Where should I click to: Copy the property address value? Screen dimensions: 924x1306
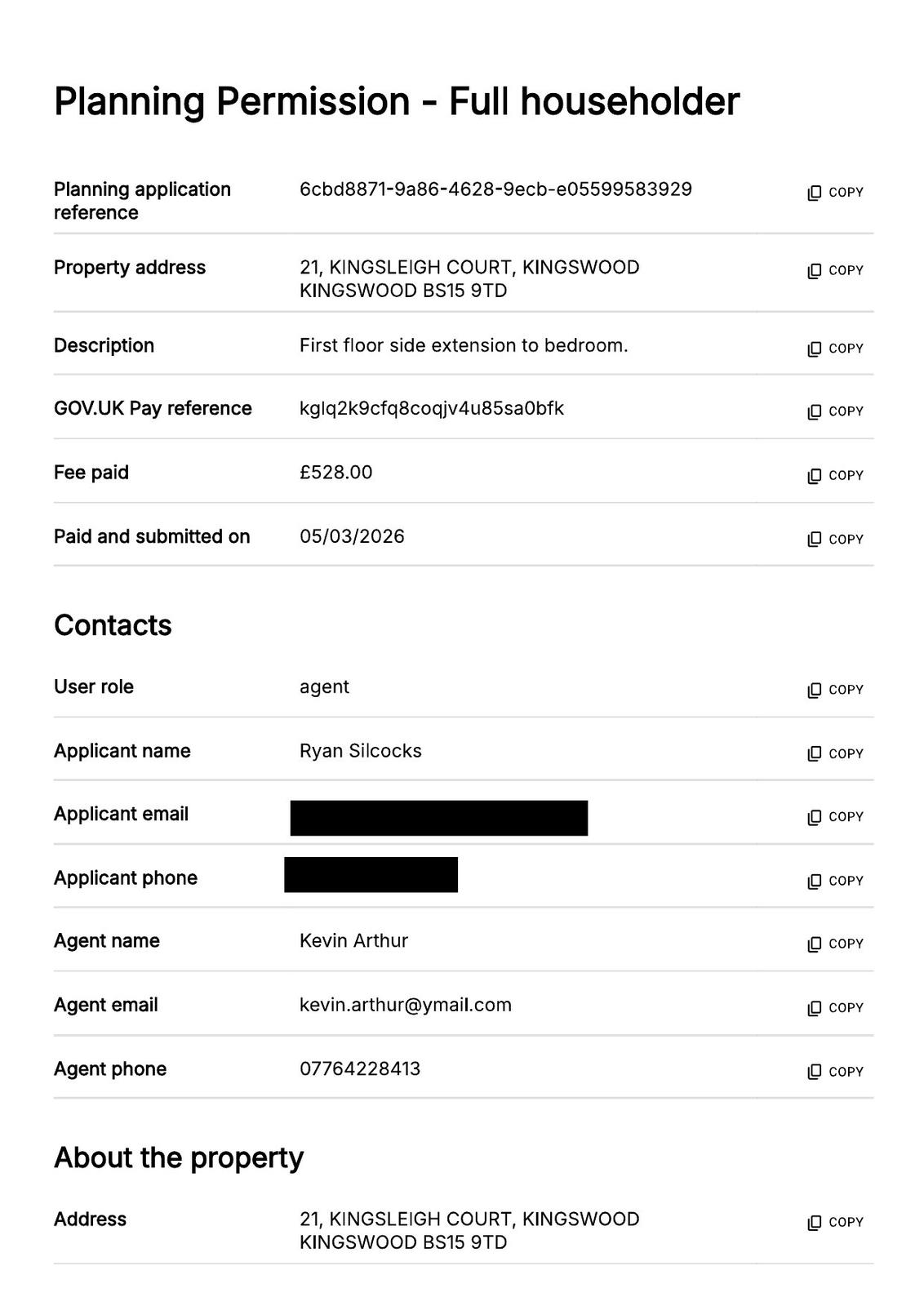[x=835, y=271]
